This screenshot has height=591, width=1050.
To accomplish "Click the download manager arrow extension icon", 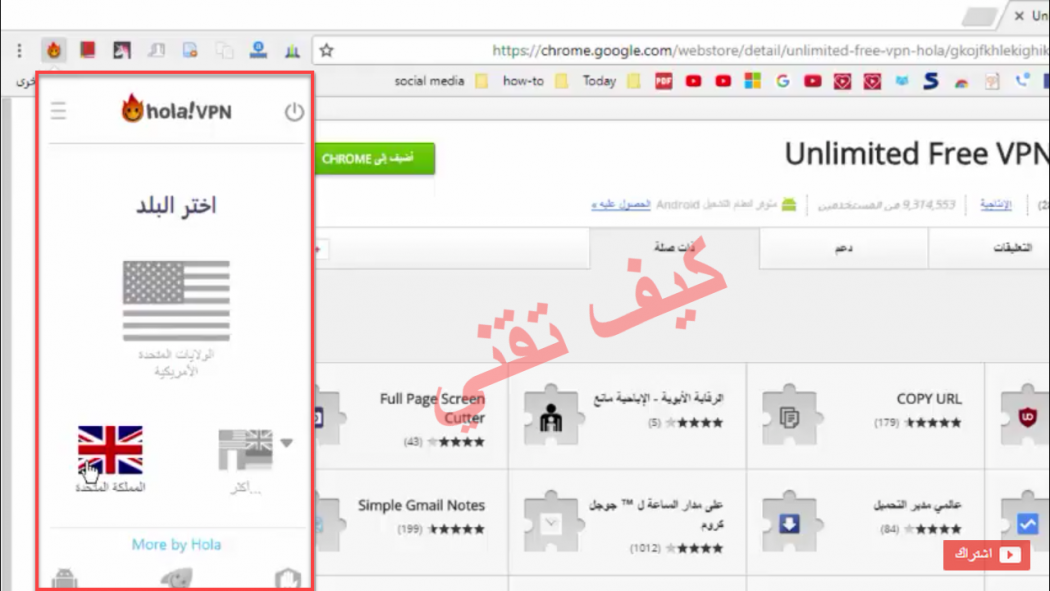I will click(790, 523).
